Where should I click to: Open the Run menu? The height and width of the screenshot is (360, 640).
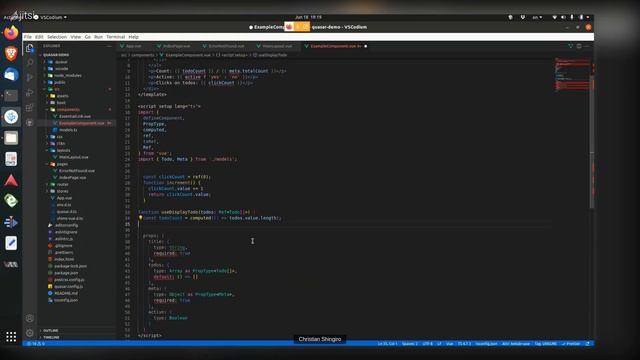point(98,37)
